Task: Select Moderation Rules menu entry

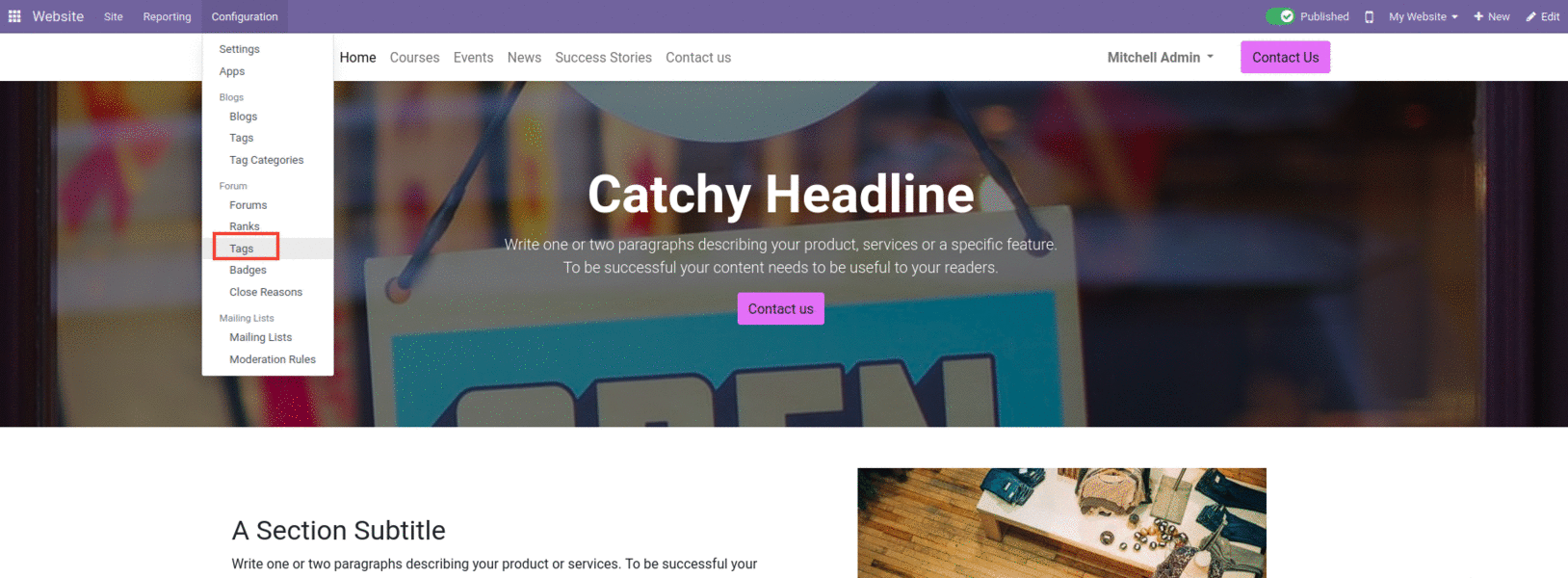Action: [273, 359]
